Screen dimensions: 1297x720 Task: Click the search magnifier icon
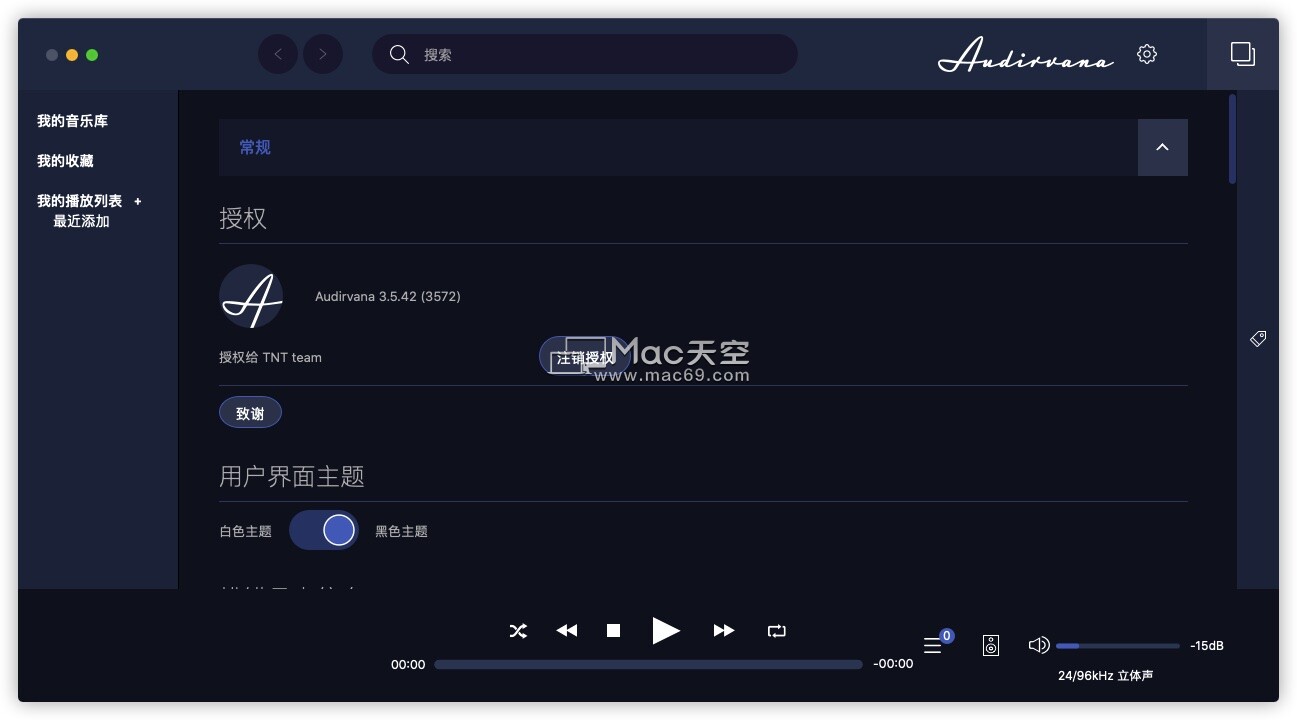399,54
